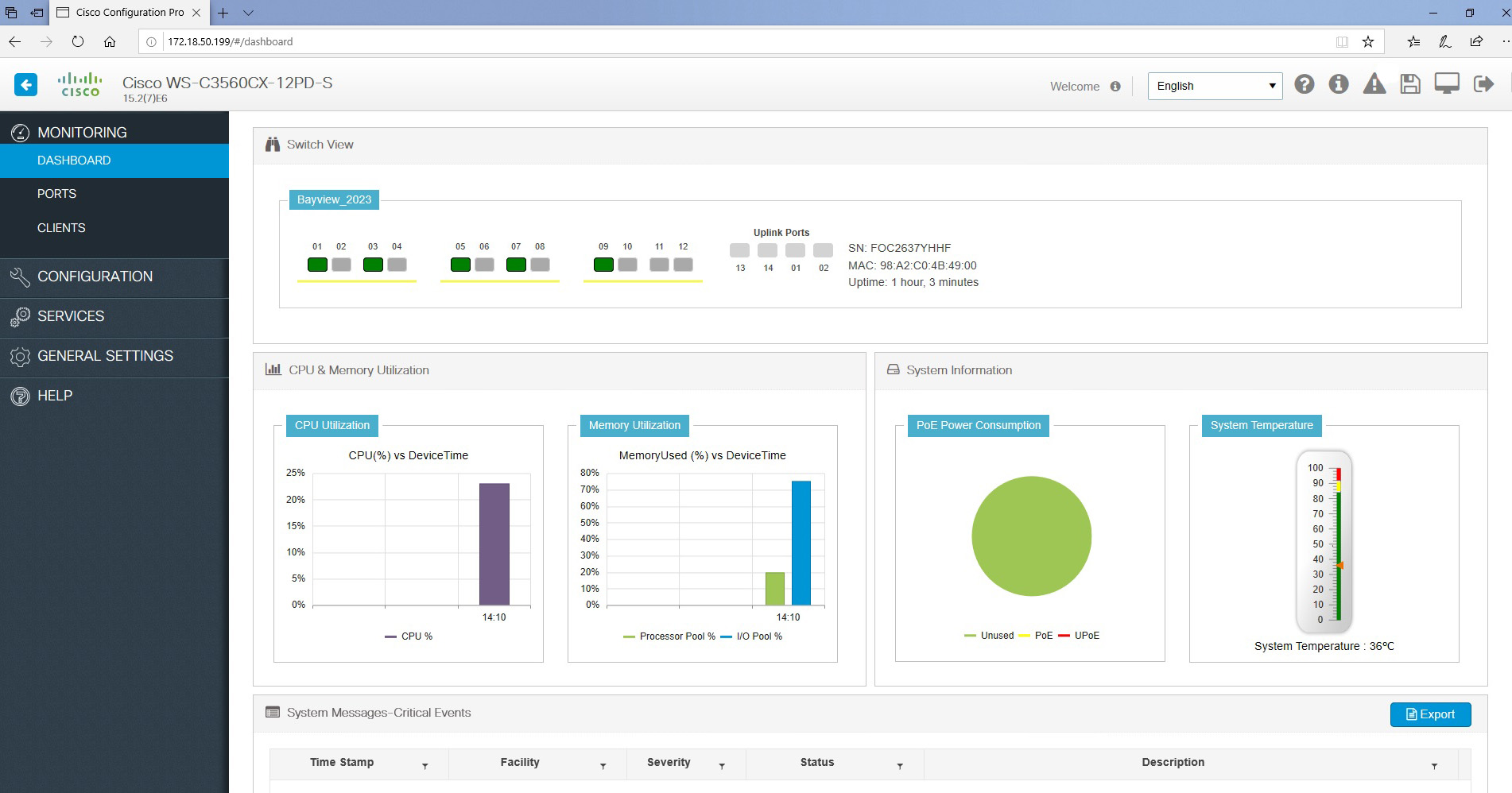Image resolution: width=1512 pixels, height=793 pixels.
Task: Click the blue back arrow sidebar toggle
Action: pos(26,84)
